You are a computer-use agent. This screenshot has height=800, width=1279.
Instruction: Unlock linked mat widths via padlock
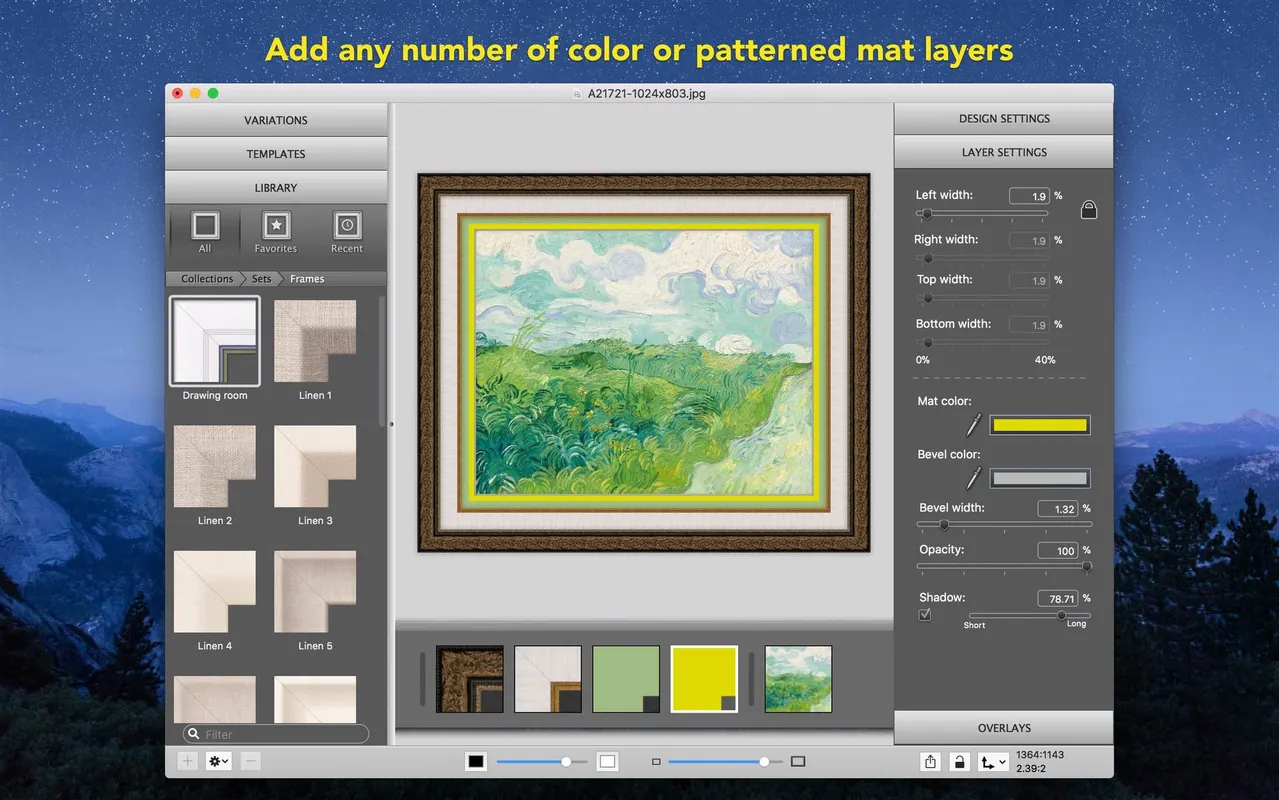pyautogui.click(x=1088, y=209)
